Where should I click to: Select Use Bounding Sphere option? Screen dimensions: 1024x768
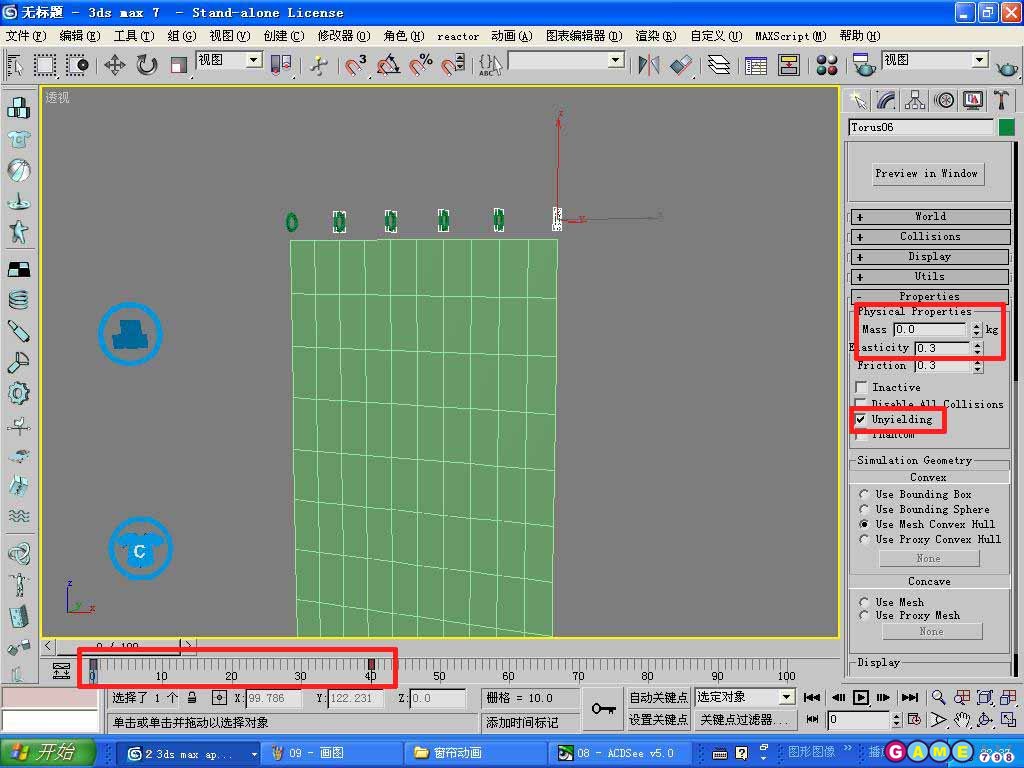[x=865, y=509]
